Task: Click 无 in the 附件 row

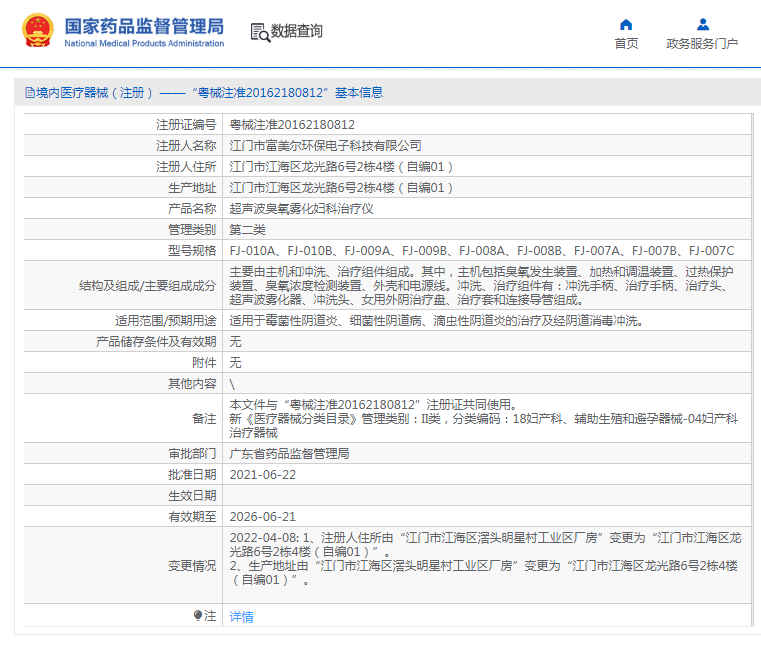Action: tap(235, 363)
